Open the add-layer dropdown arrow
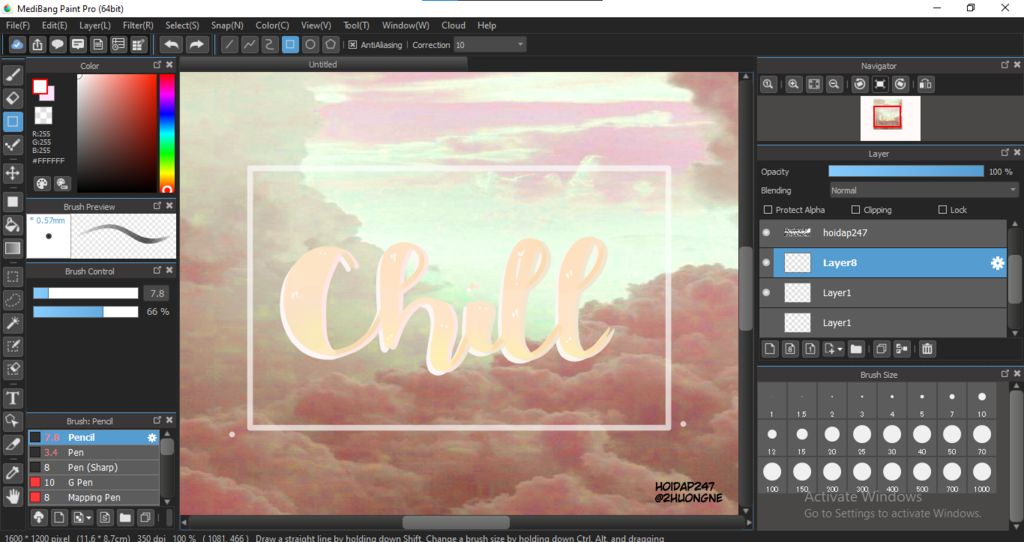This screenshot has height=542, width=1024. 839,349
